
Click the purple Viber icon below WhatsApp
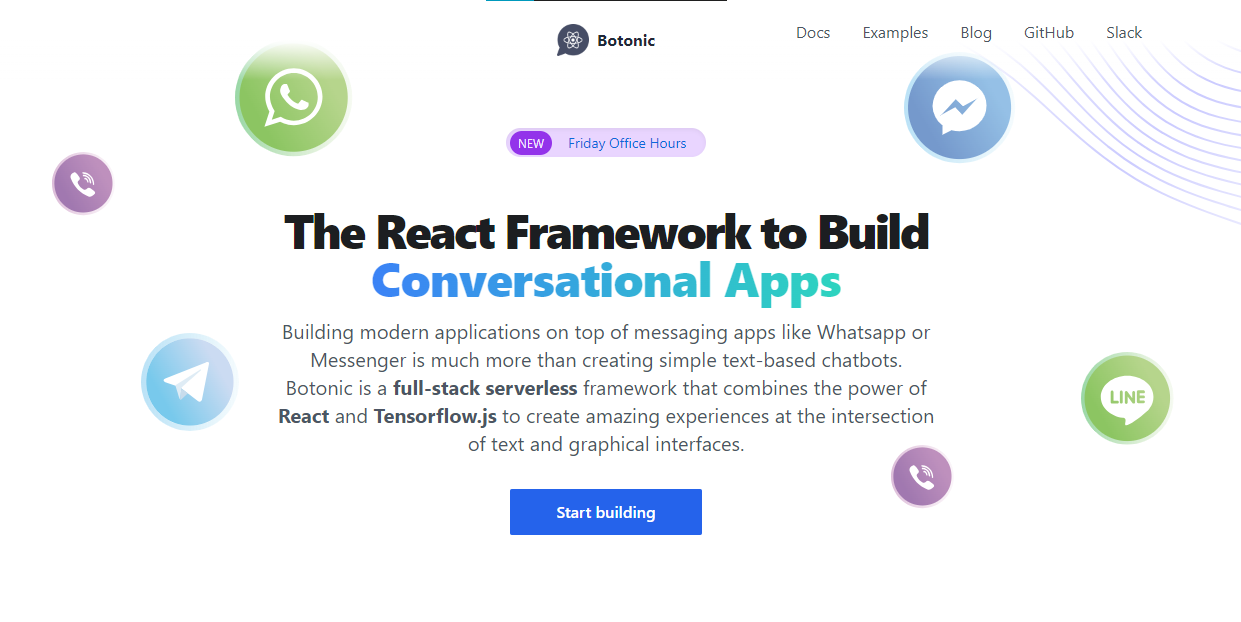tap(83, 183)
